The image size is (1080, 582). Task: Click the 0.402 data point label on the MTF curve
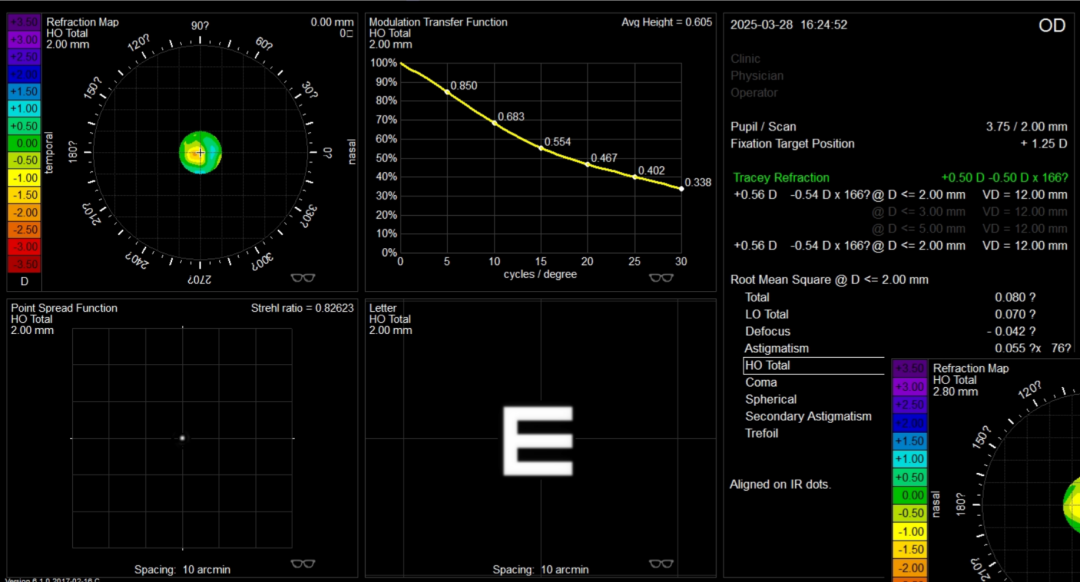(652, 171)
